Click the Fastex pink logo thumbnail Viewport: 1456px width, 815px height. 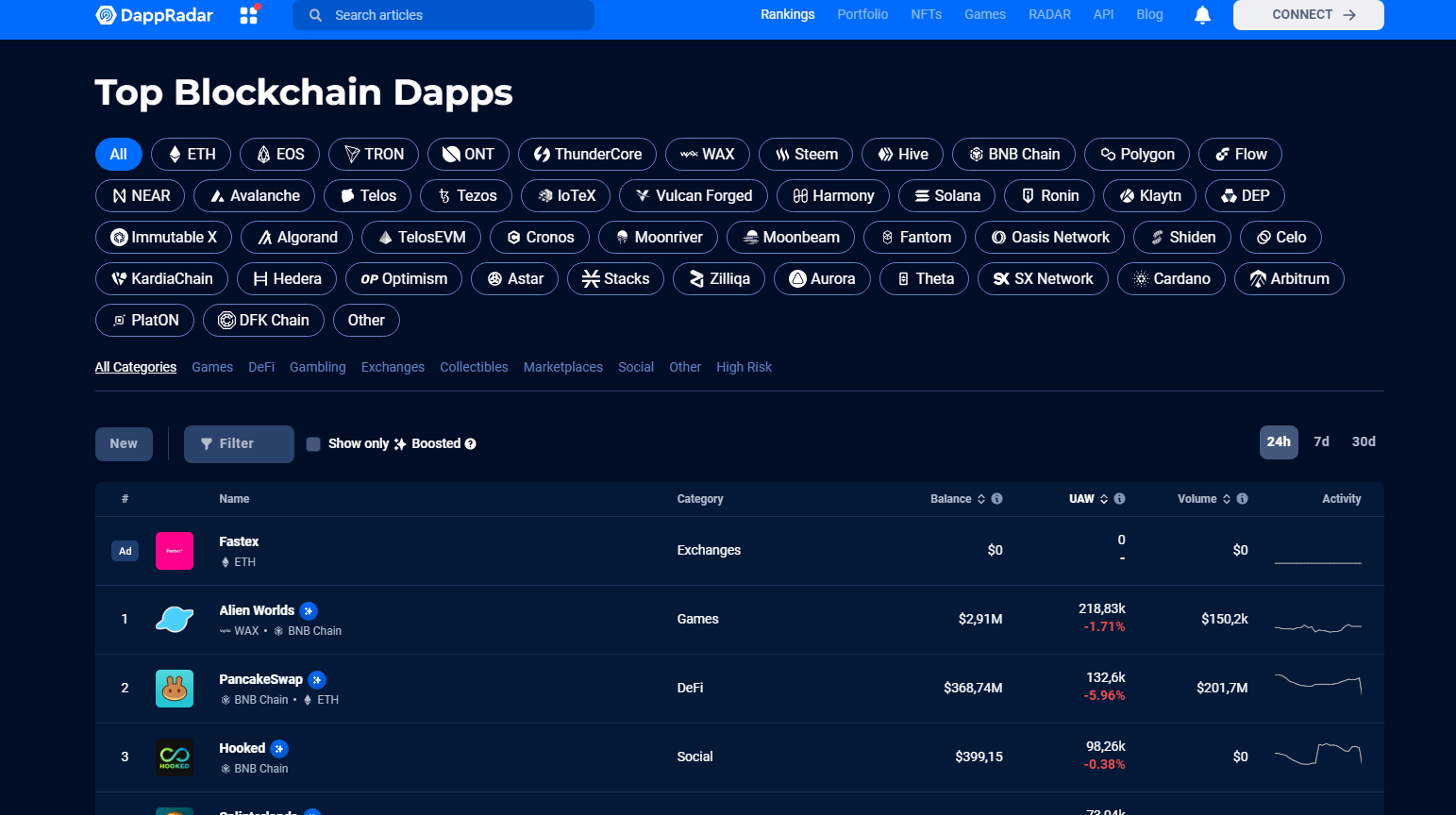click(x=175, y=551)
